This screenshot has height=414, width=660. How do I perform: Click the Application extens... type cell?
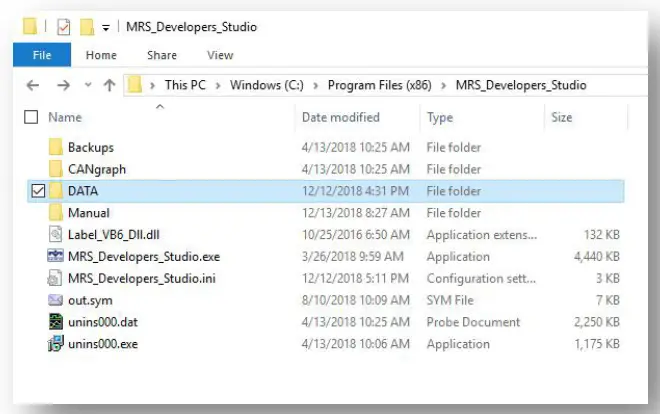pyautogui.click(x=482, y=235)
